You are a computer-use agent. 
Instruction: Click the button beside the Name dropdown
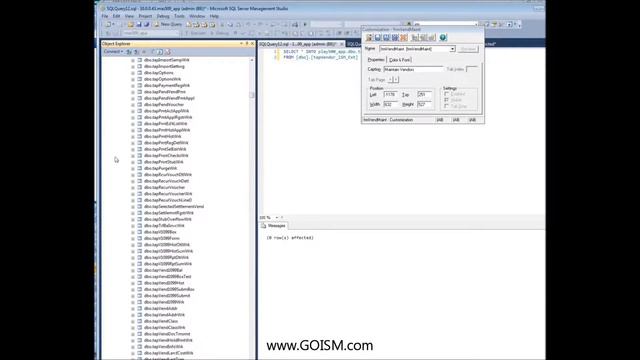pos(468,49)
